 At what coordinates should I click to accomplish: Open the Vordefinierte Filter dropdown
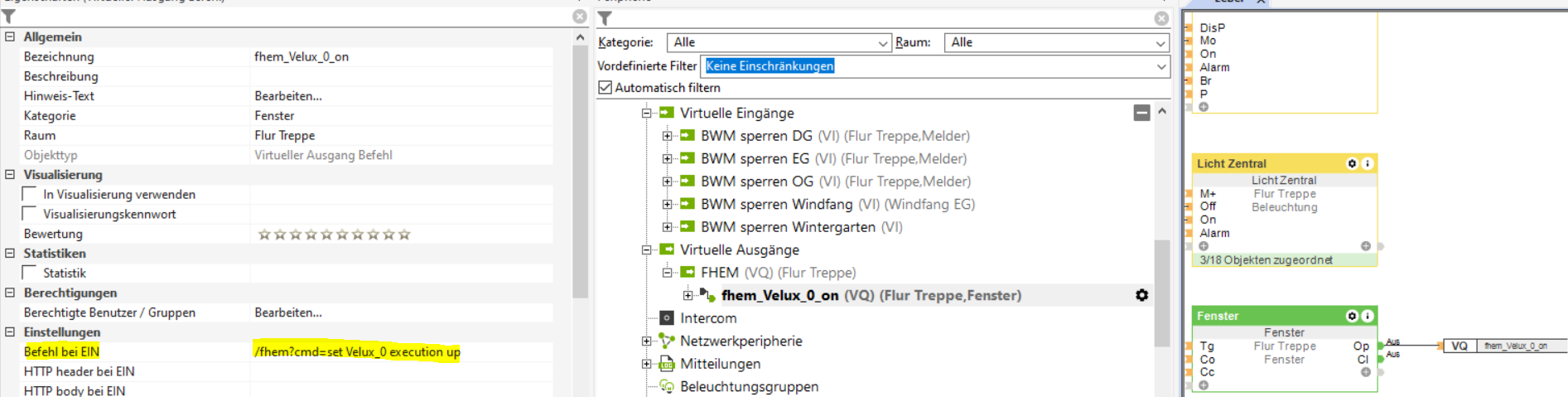935,66
